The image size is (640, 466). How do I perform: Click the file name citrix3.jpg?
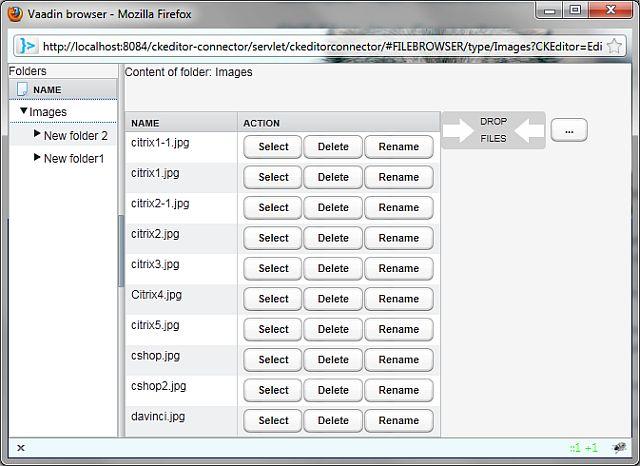click(155, 265)
